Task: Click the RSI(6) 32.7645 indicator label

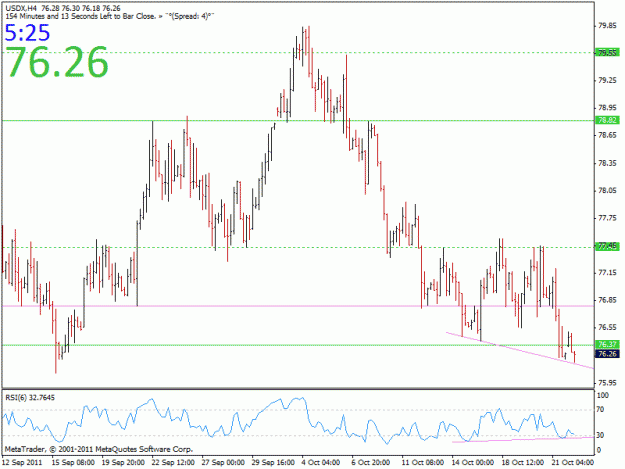Action: tap(30, 398)
